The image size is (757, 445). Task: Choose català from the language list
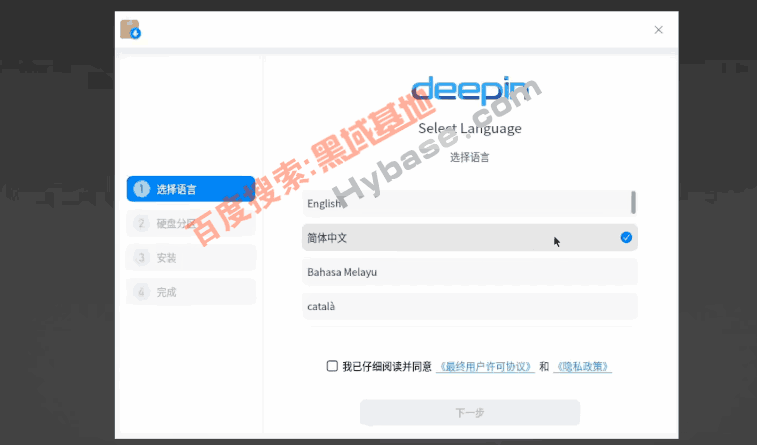470,306
